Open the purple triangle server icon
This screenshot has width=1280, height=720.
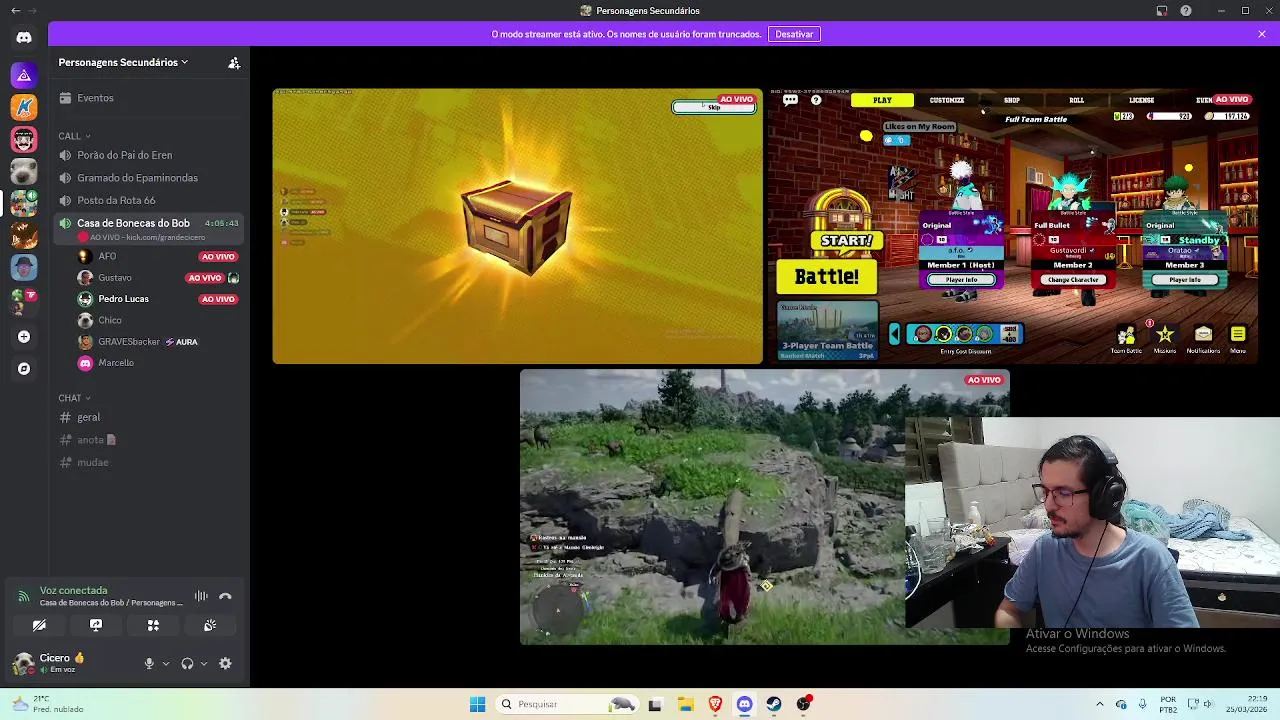[x=24, y=75]
